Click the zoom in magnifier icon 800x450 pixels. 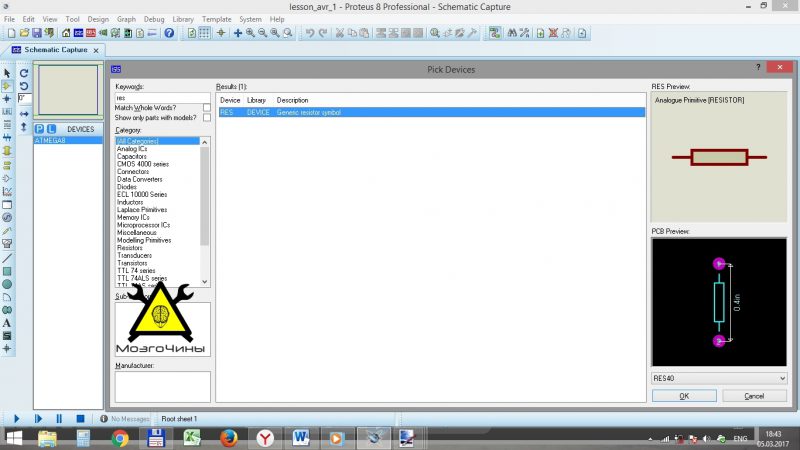tap(250, 33)
